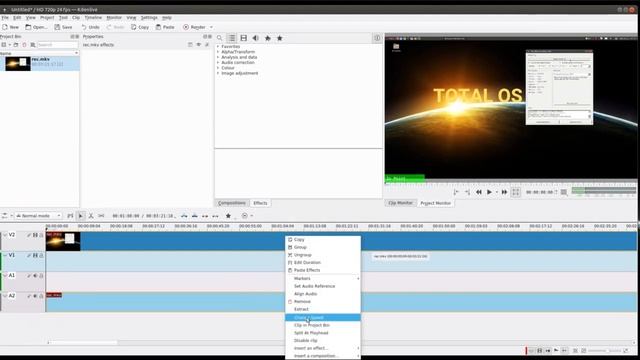Expand the Colour effects category

(218, 68)
